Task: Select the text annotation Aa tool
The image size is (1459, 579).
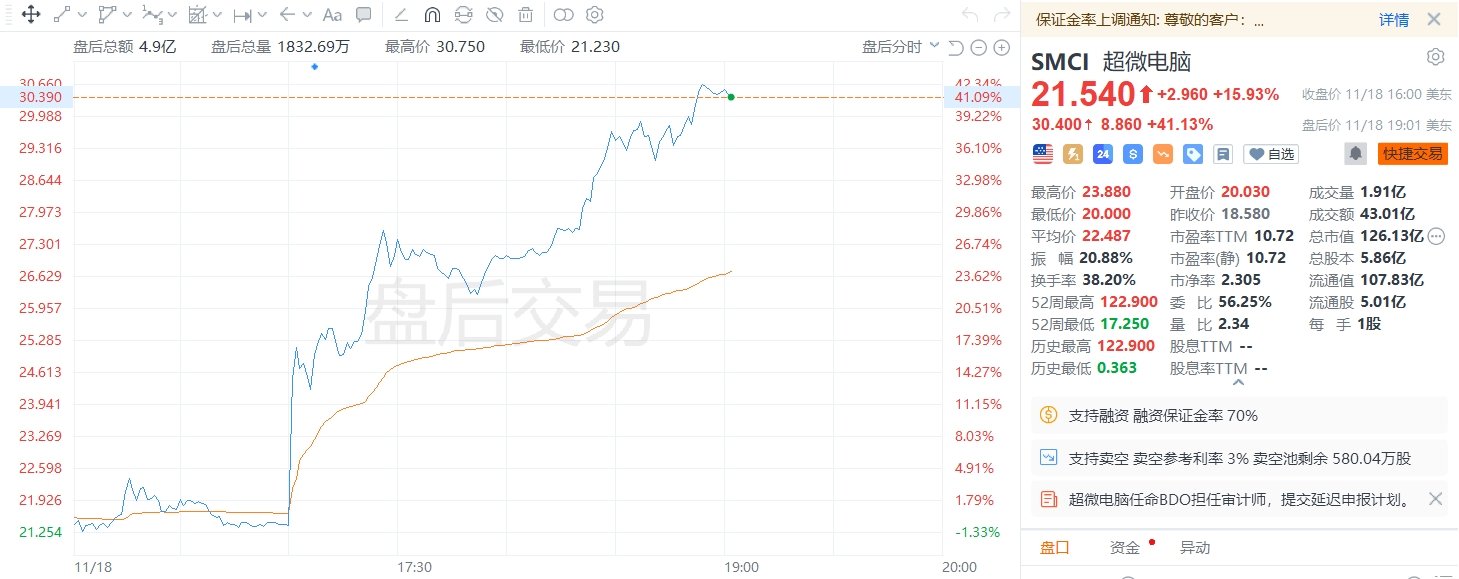Action: coord(332,15)
